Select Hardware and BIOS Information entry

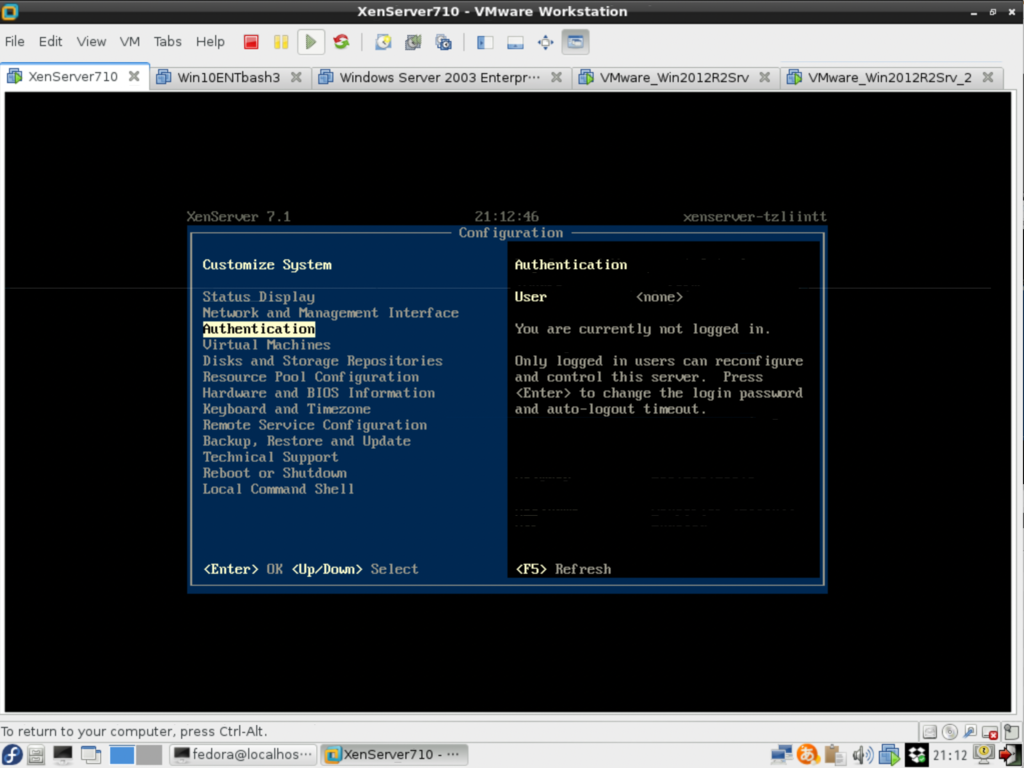319,393
